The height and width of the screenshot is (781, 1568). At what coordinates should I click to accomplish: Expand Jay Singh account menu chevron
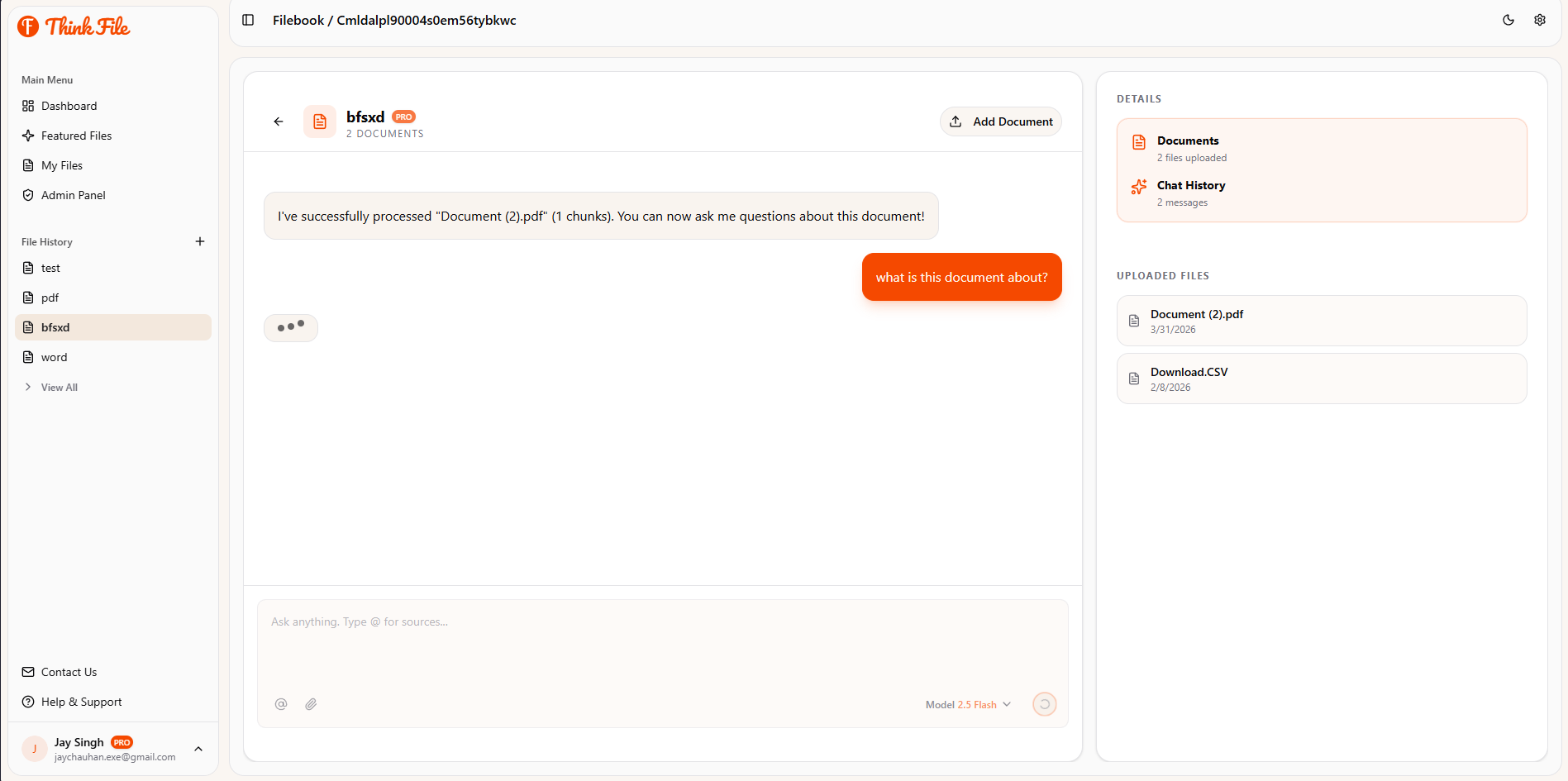[x=198, y=749]
